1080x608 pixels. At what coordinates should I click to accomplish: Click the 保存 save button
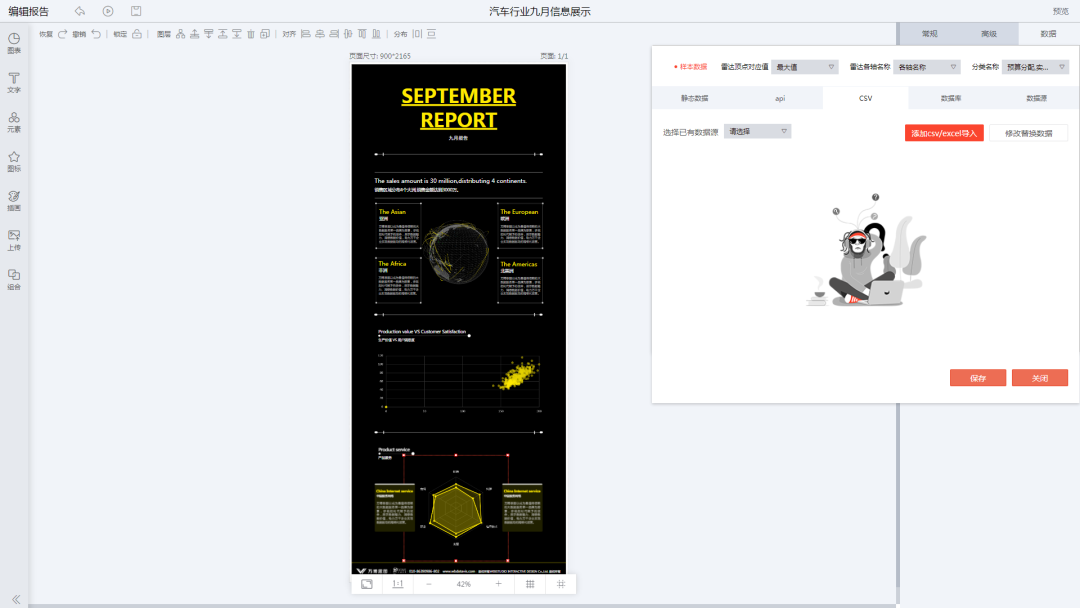click(x=978, y=378)
